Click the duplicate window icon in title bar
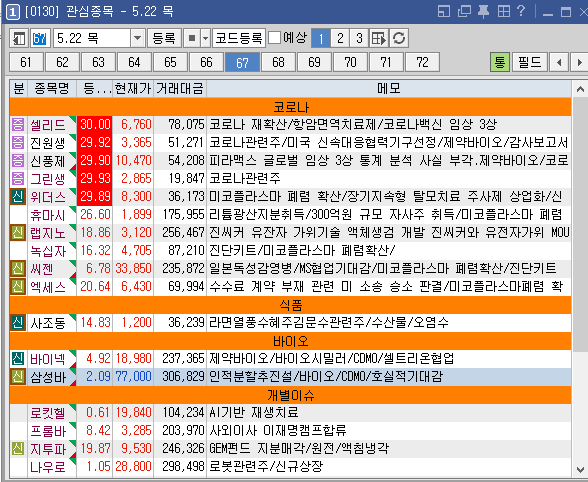 [464, 12]
